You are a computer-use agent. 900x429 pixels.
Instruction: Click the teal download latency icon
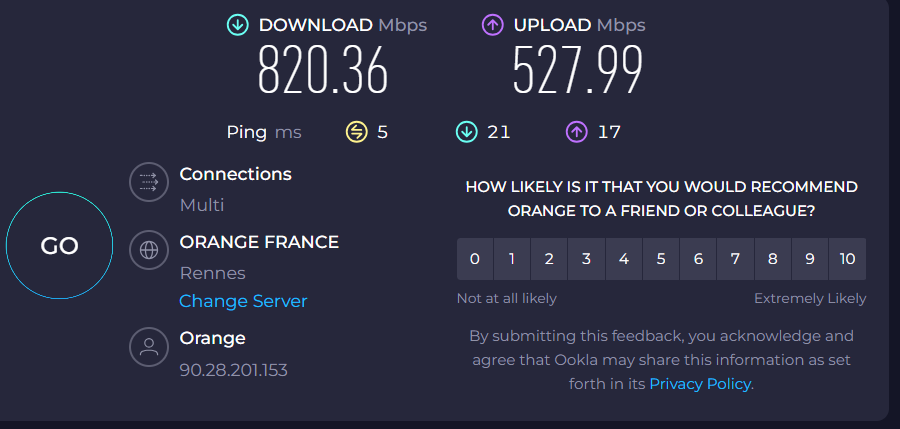[467, 133]
